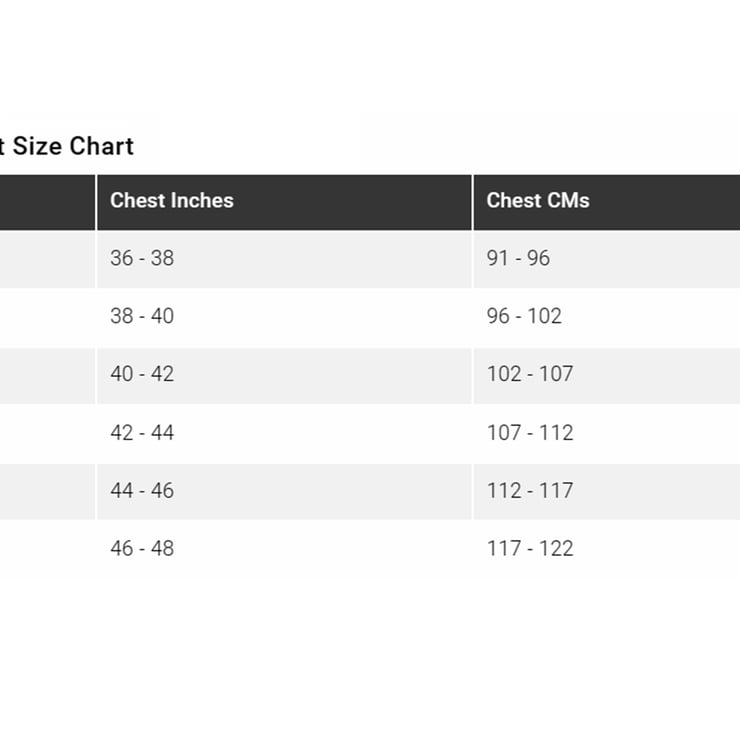Click the 91 - 96 cm cell
The image size is (740, 736).
tap(518, 258)
